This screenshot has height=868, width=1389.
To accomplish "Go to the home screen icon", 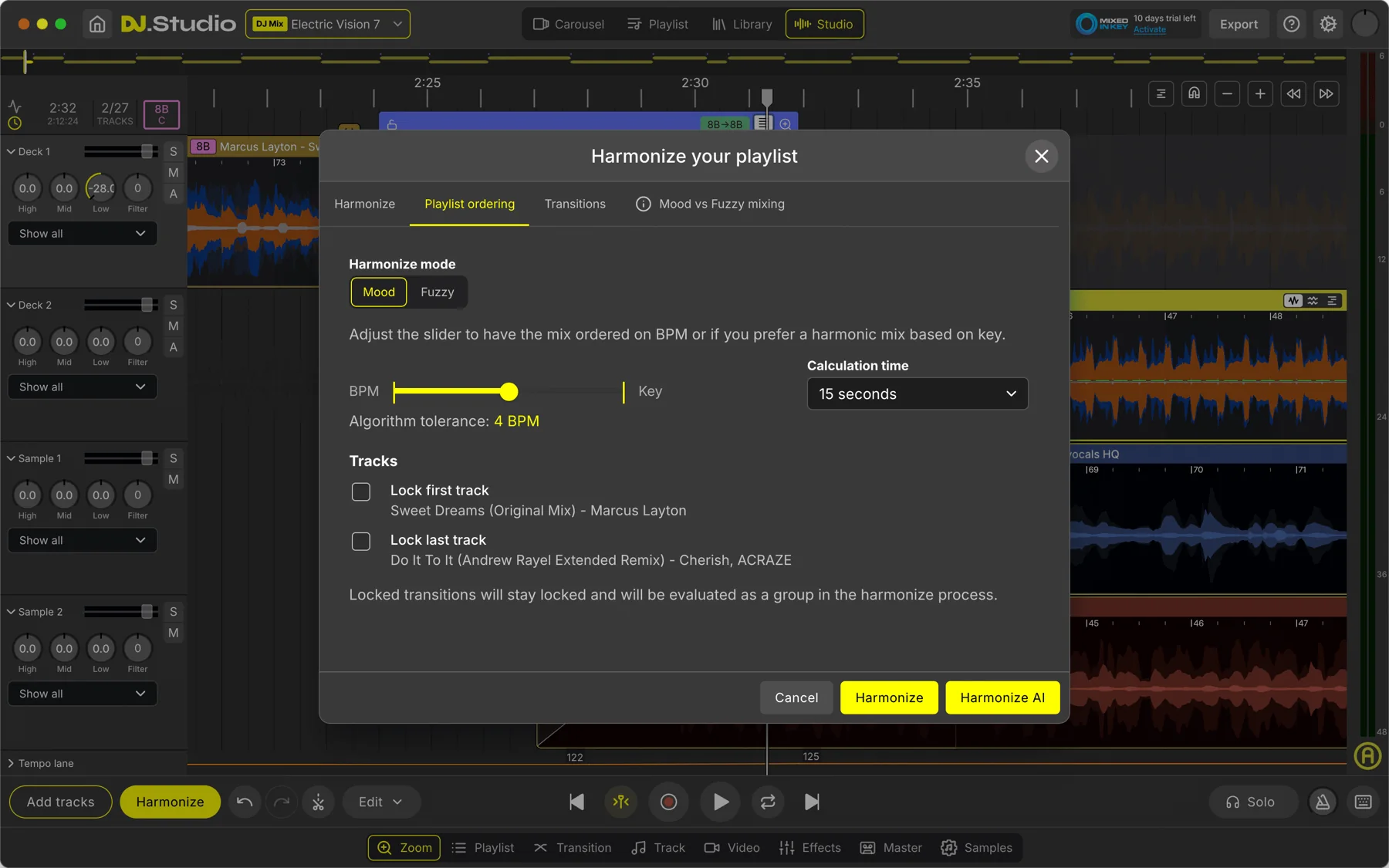I will 97,24.
